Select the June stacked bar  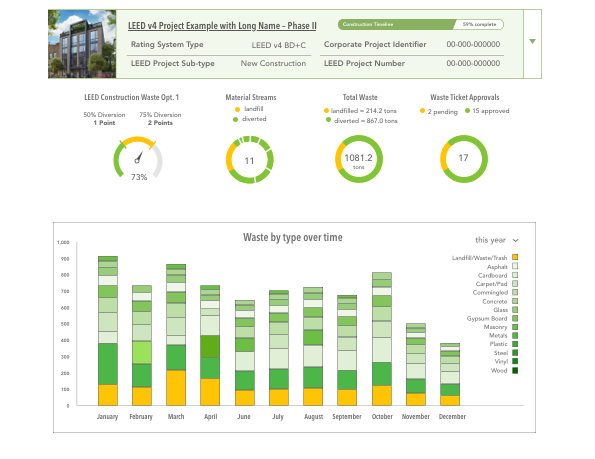point(245,353)
